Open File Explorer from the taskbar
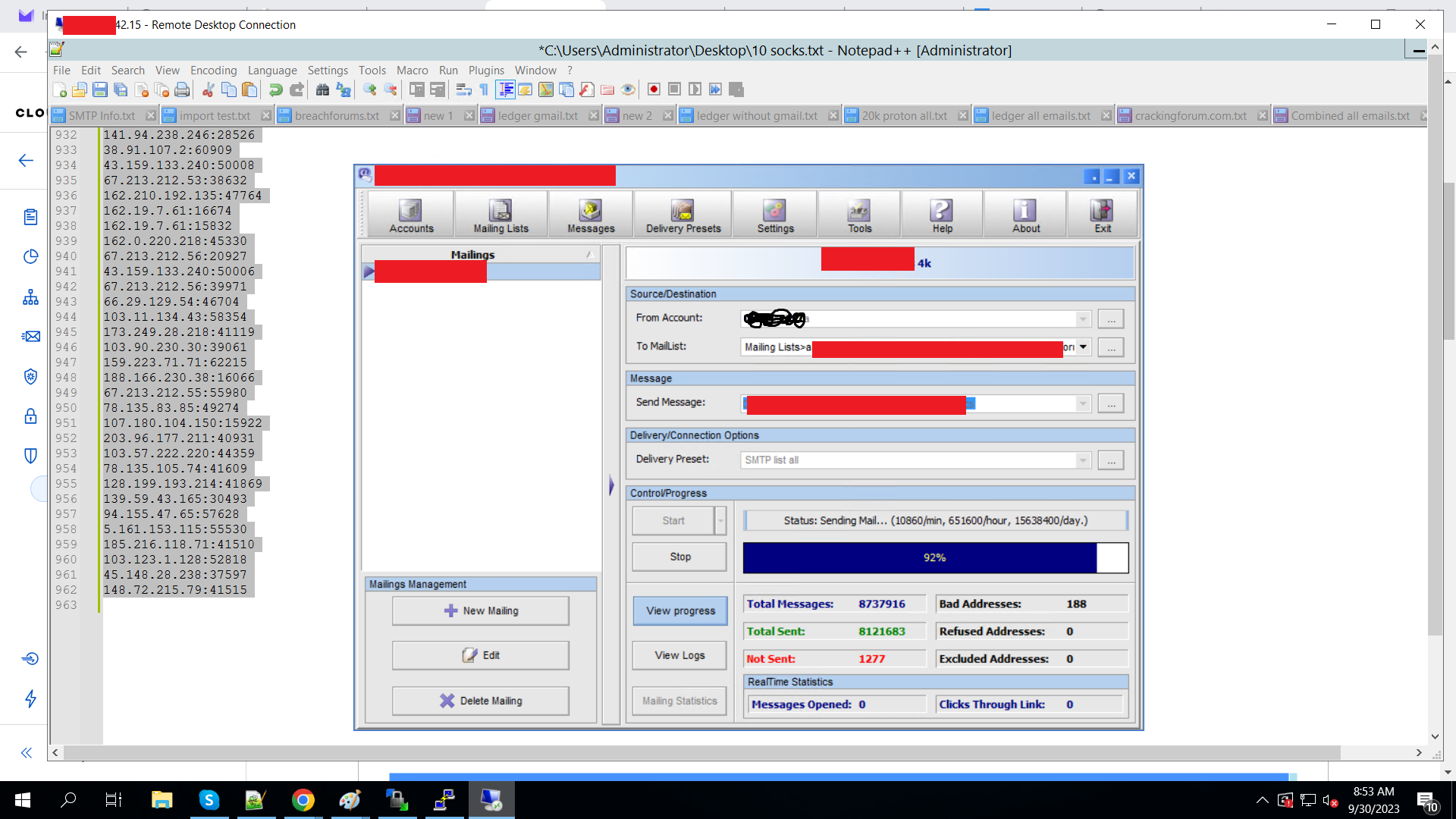 [162, 800]
